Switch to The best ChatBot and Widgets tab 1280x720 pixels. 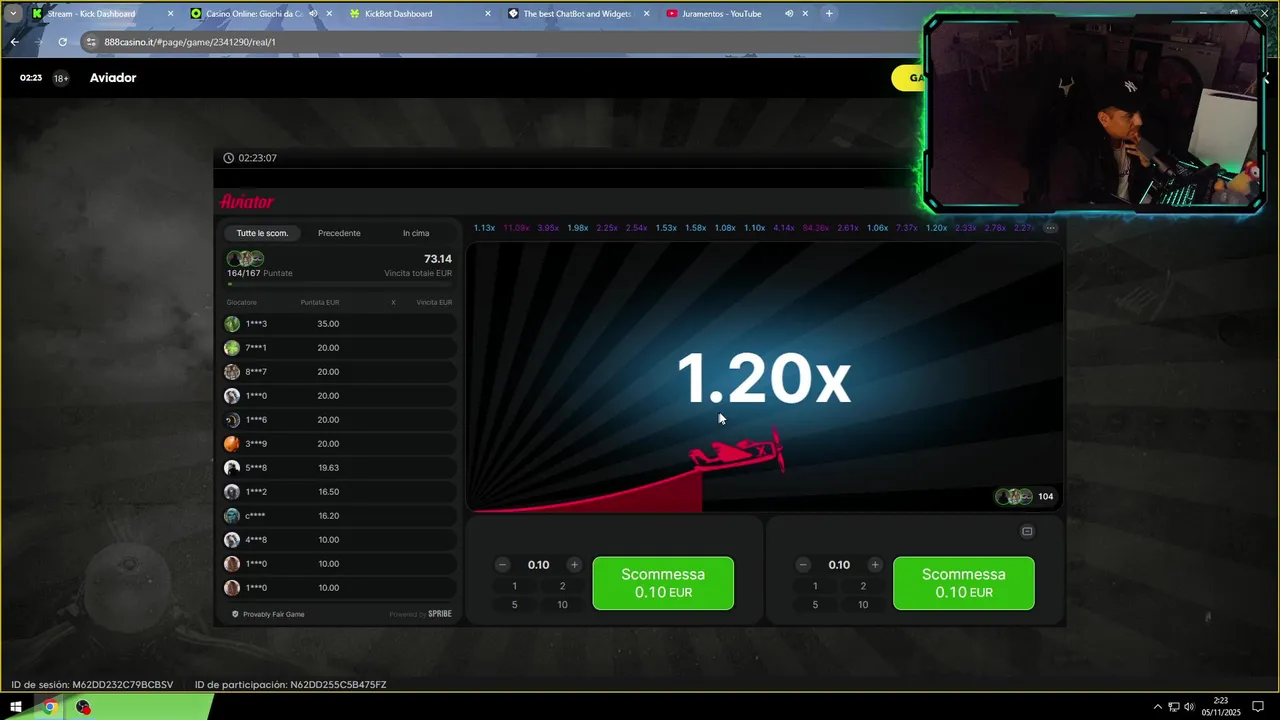[x=577, y=14]
